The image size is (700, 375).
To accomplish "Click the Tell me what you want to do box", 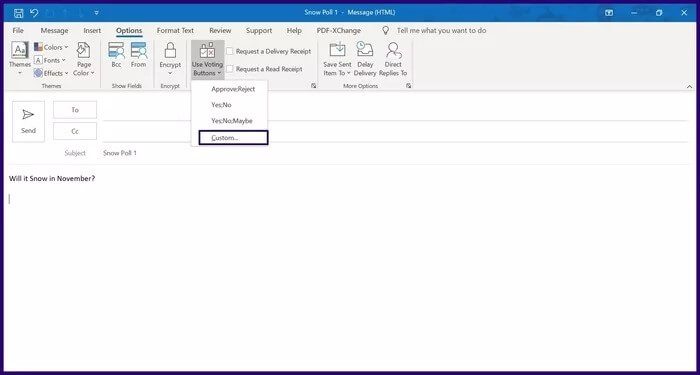I will [x=441, y=30].
